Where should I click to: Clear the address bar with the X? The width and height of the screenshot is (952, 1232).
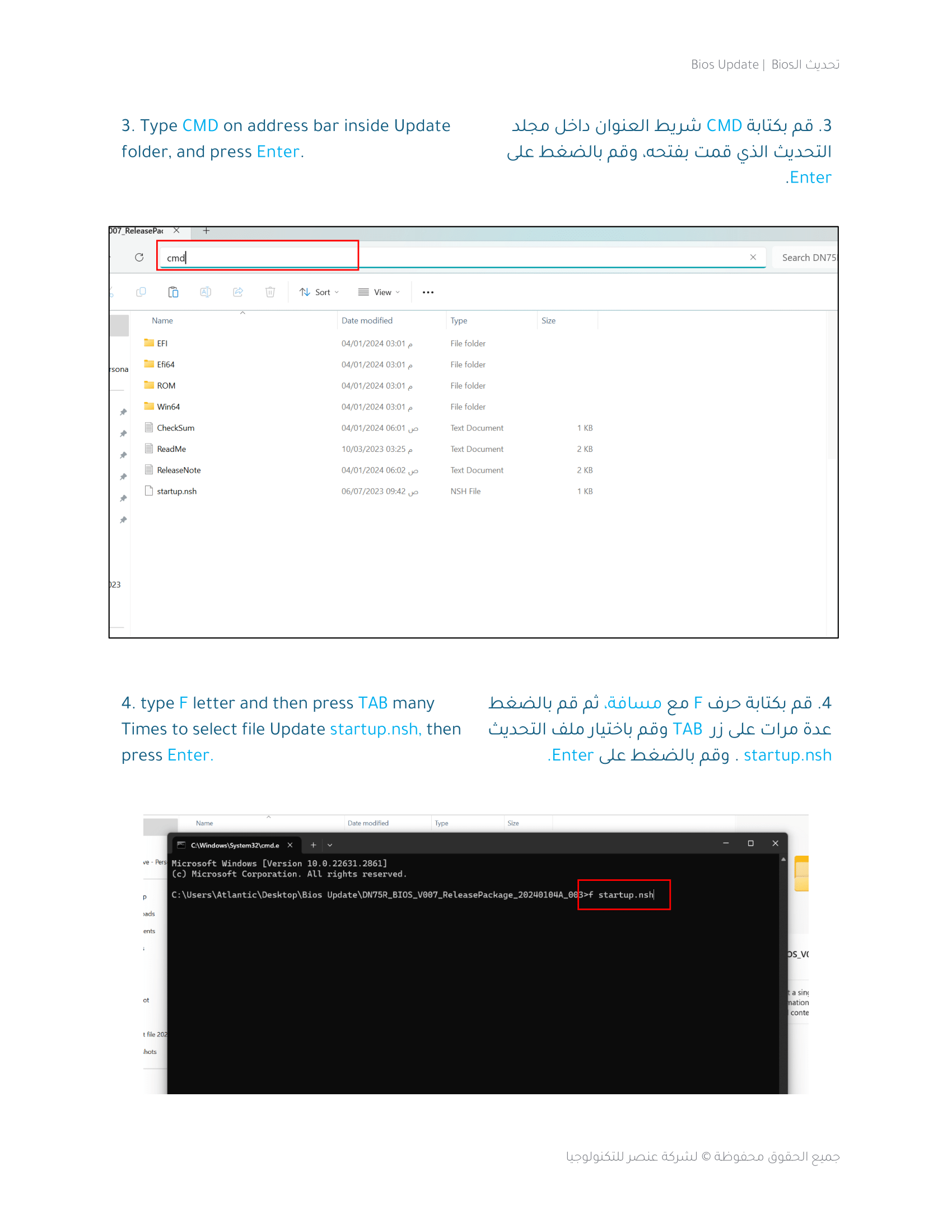tap(753, 257)
